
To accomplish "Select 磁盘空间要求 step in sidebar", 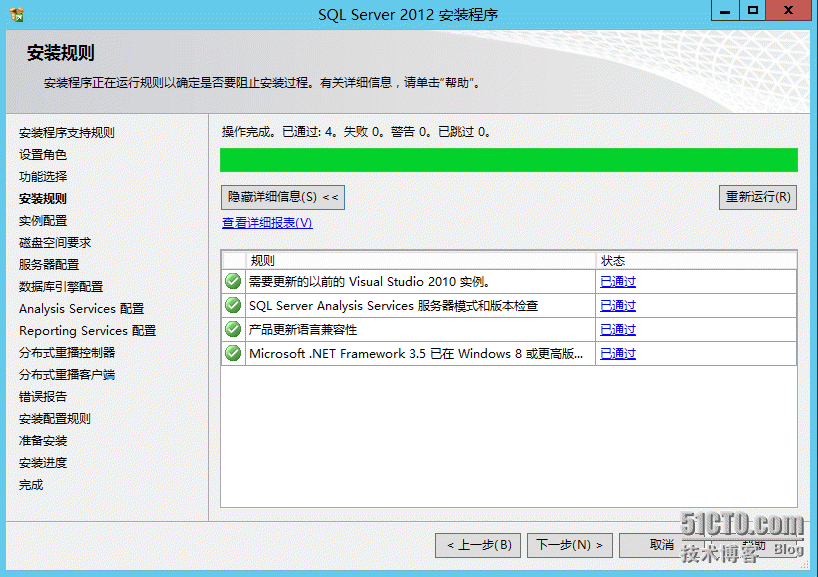I will pyautogui.click(x=55, y=243).
